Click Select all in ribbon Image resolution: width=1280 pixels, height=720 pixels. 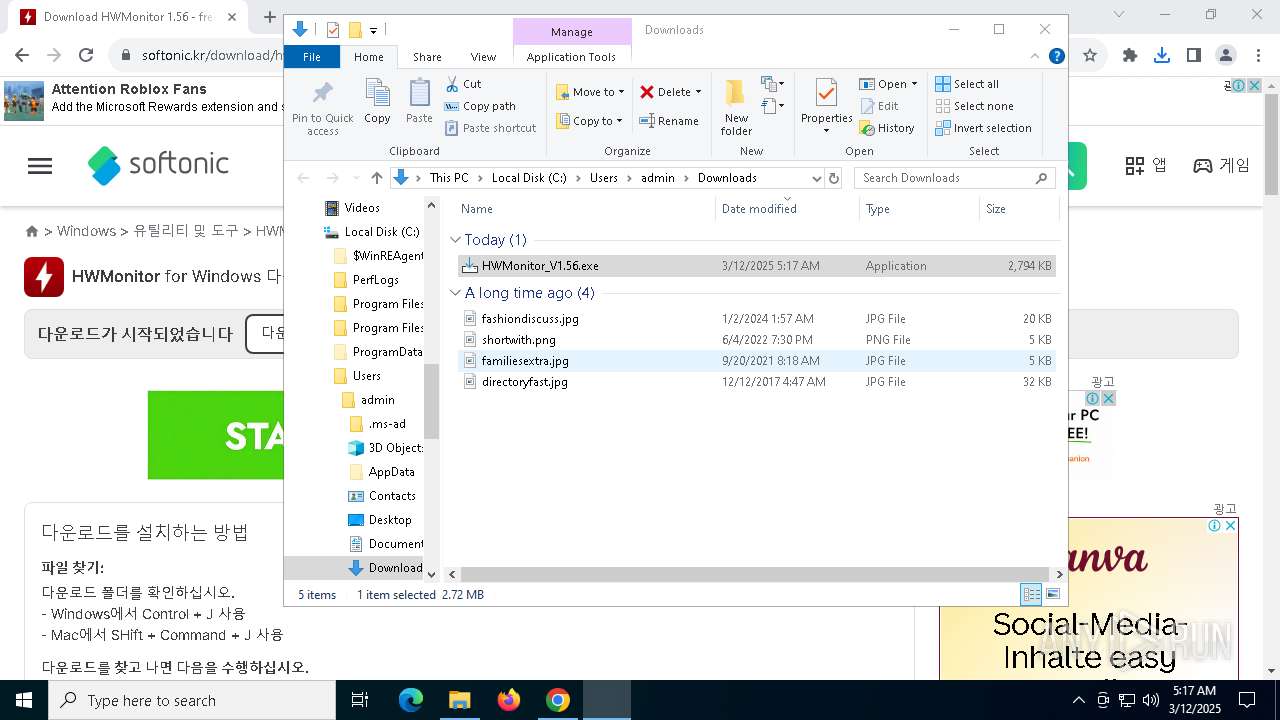[x=967, y=84]
